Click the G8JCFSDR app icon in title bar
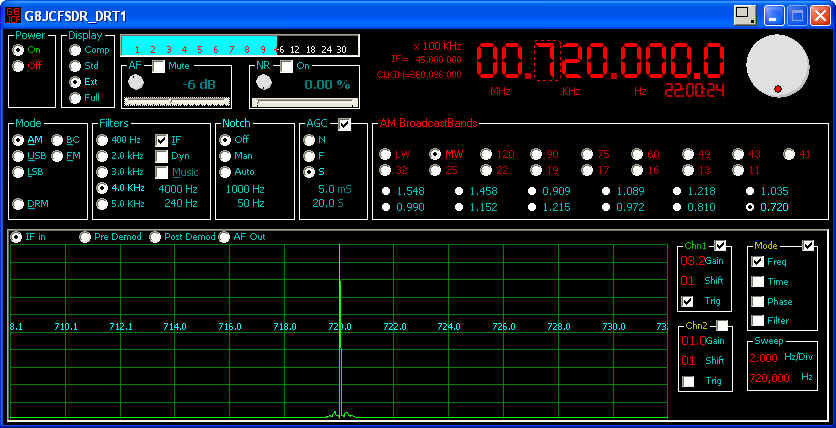This screenshot has height=428, width=836. (x=13, y=14)
